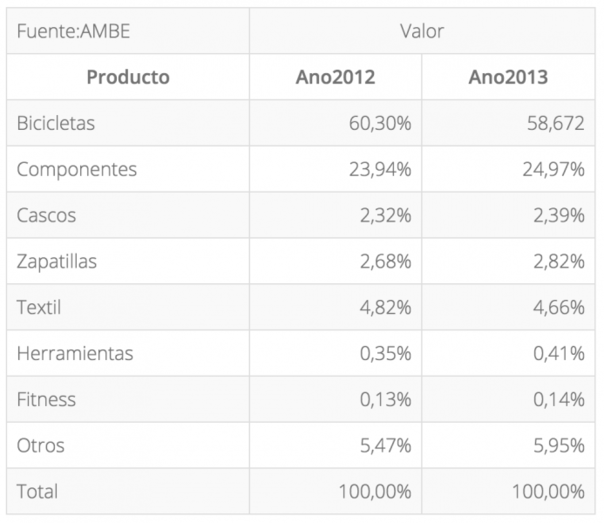Click the 24,97% Componentes cell

click(553, 169)
